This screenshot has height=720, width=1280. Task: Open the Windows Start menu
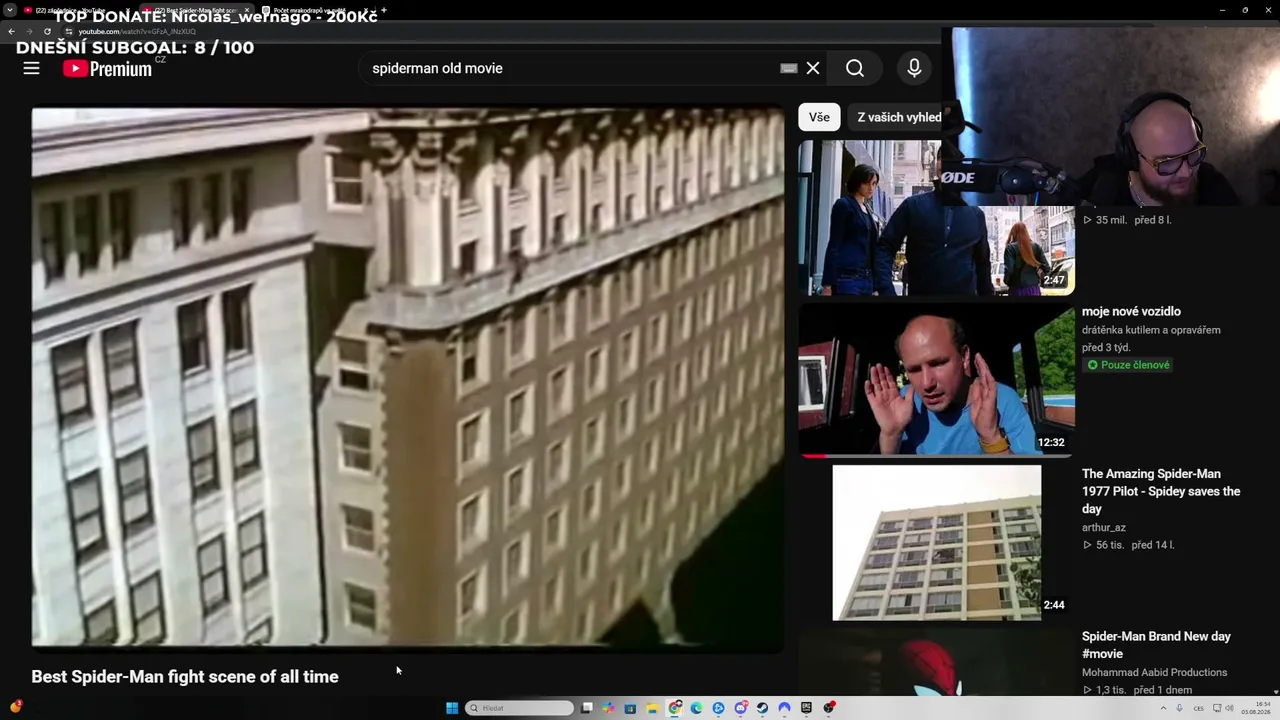pyautogui.click(x=452, y=708)
